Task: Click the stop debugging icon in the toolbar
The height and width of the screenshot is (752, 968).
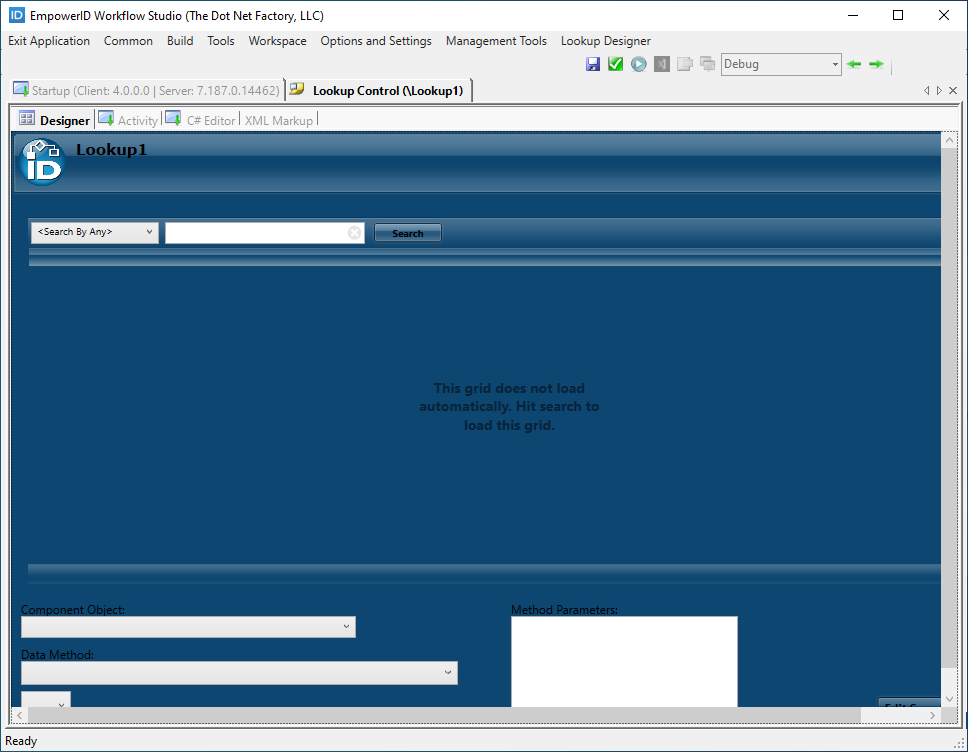Action: (x=661, y=63)
